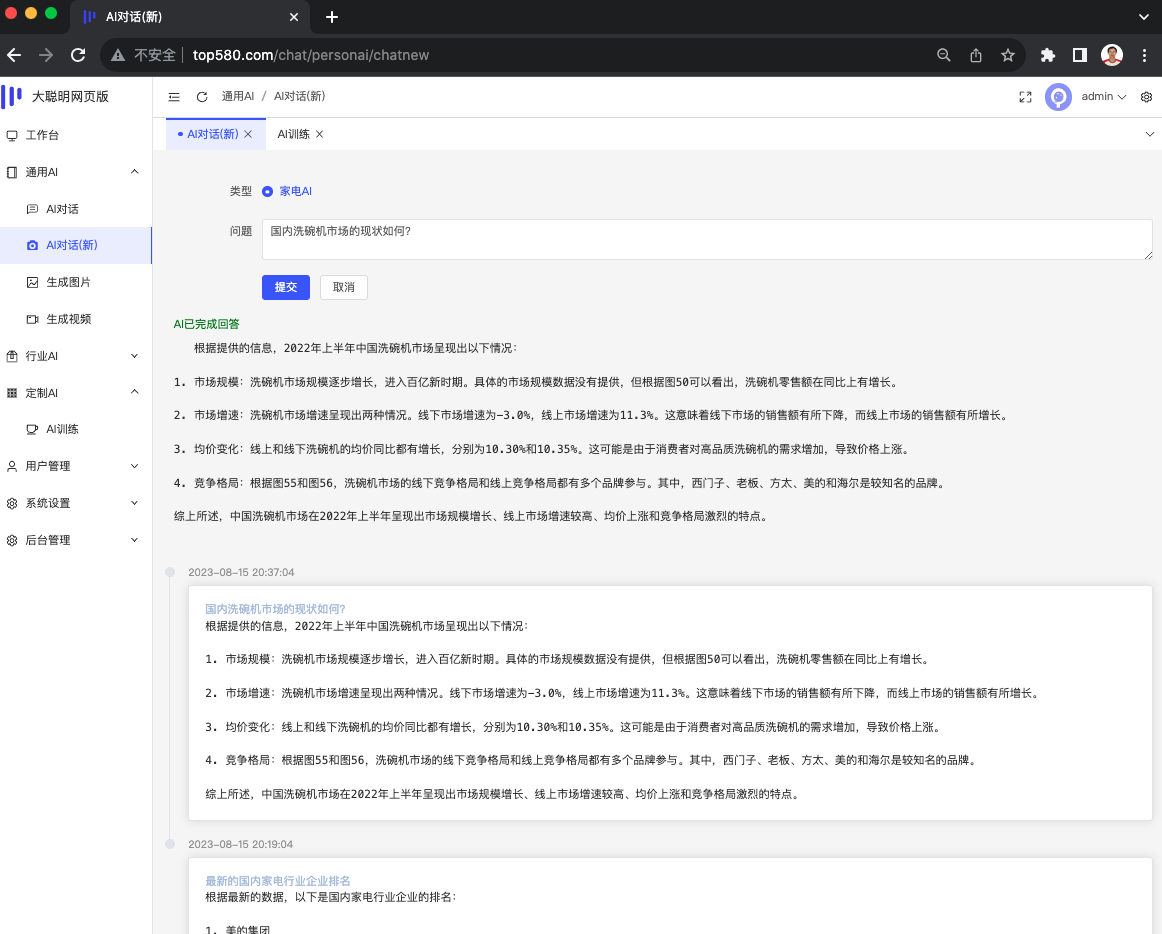Expand the 行业AI sidebar menu
The width and height of the screenshot is (1162, 934).
(x=76, y=356)
